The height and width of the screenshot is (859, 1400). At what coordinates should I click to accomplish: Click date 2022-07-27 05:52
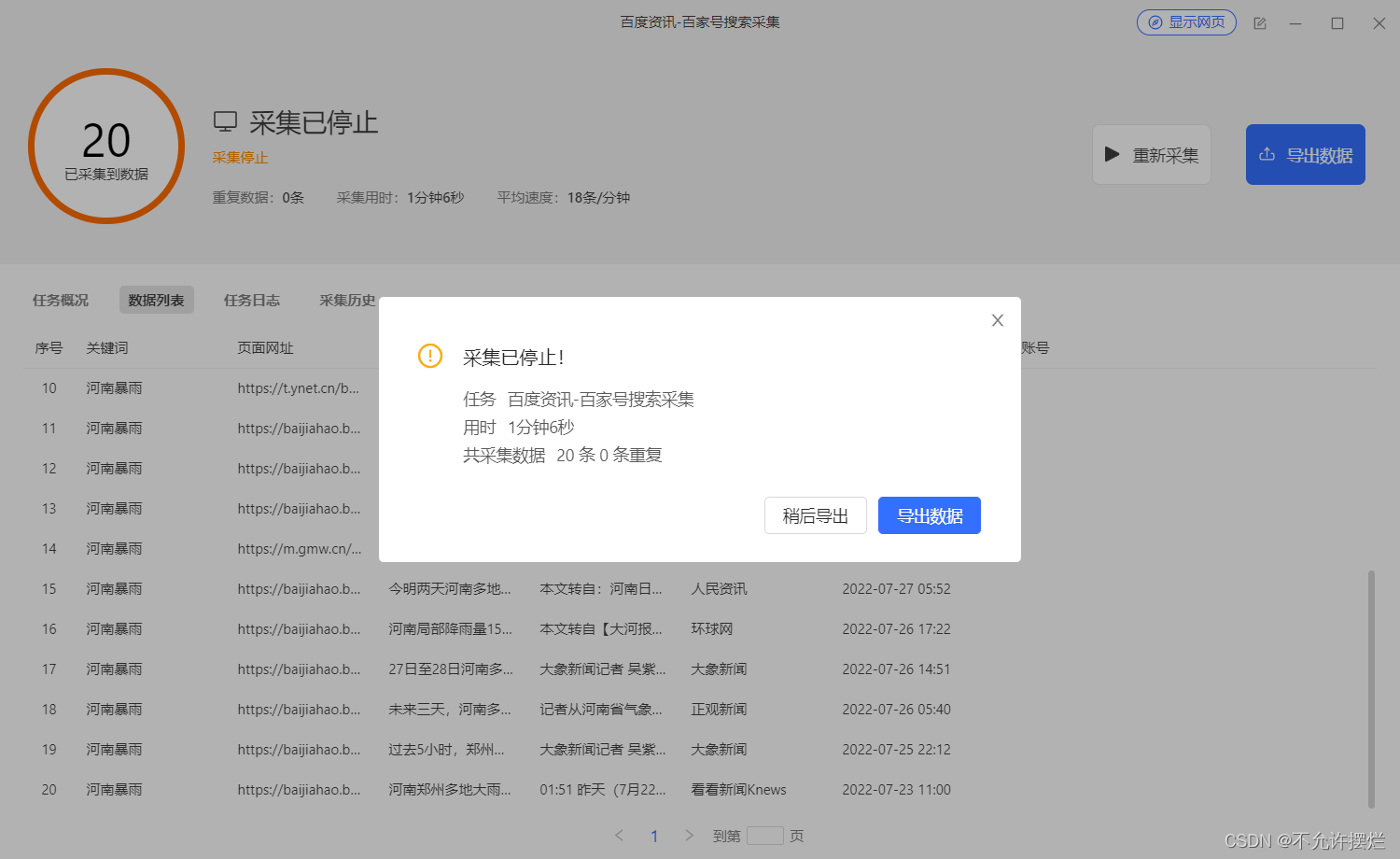tap(896, 589)
